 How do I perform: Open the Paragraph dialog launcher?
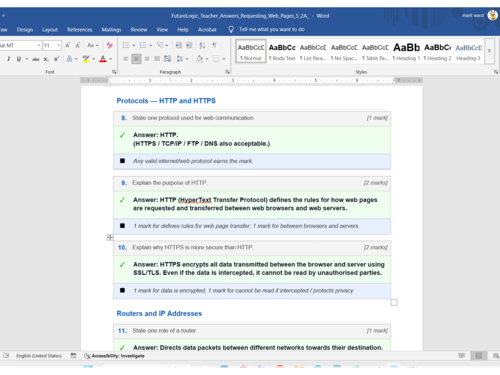tap(228, 72)
